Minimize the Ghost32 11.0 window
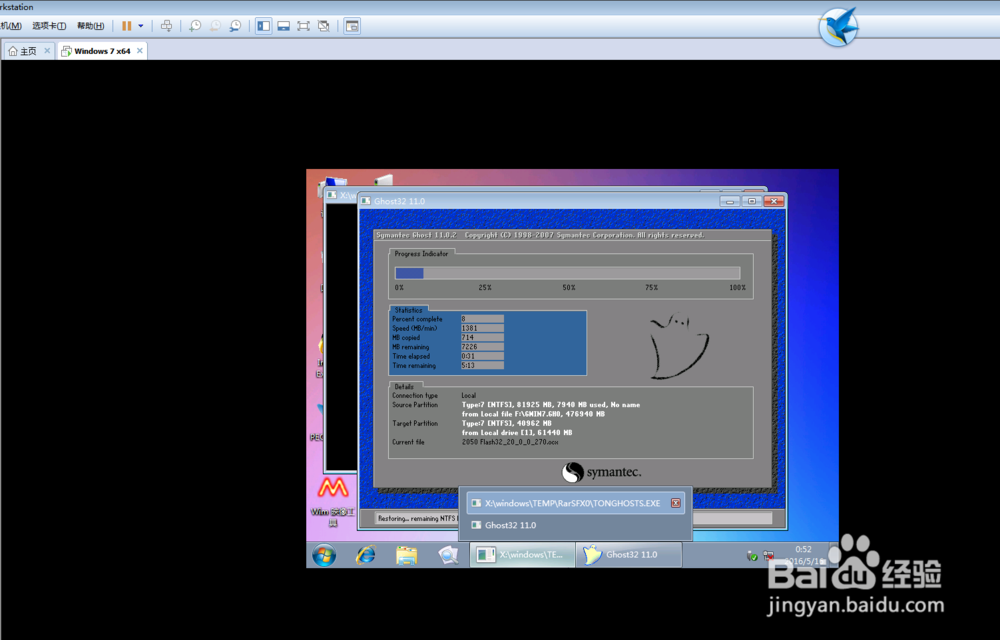Viewport: 1000px width, 640px height. pos(730,201)
